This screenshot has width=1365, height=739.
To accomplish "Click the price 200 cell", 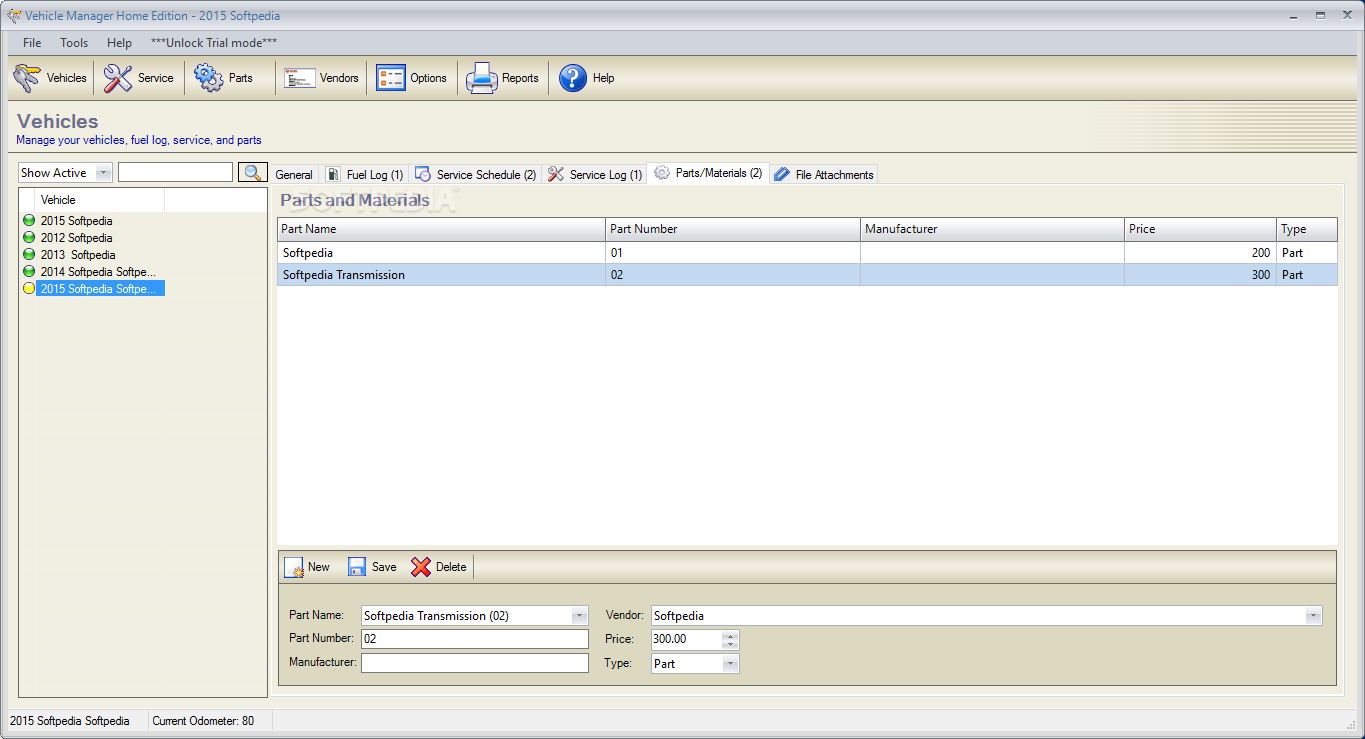I will click(1201, 253).
